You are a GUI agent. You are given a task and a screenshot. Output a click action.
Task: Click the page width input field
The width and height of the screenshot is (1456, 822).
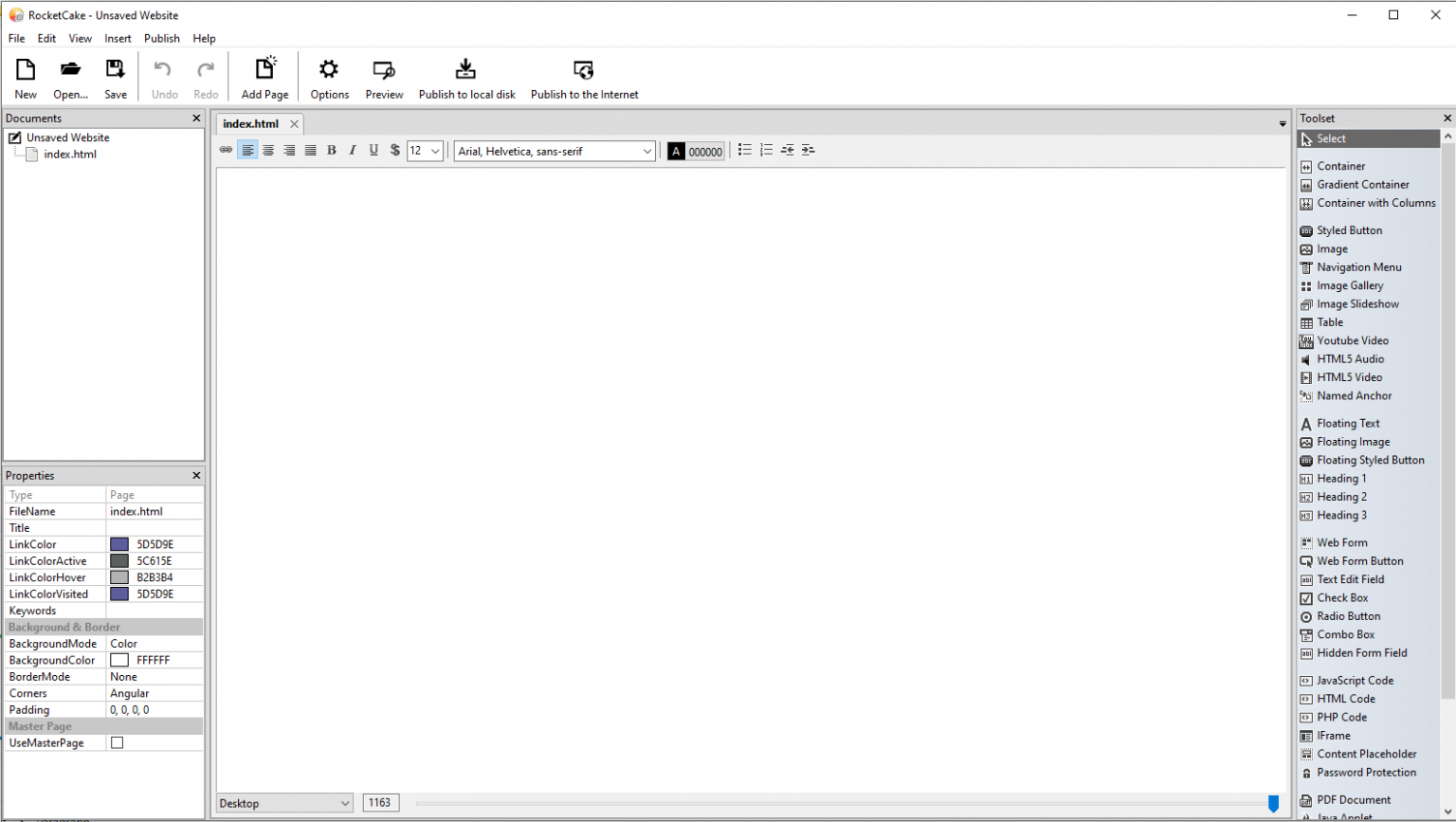click(x=380, y=803)
